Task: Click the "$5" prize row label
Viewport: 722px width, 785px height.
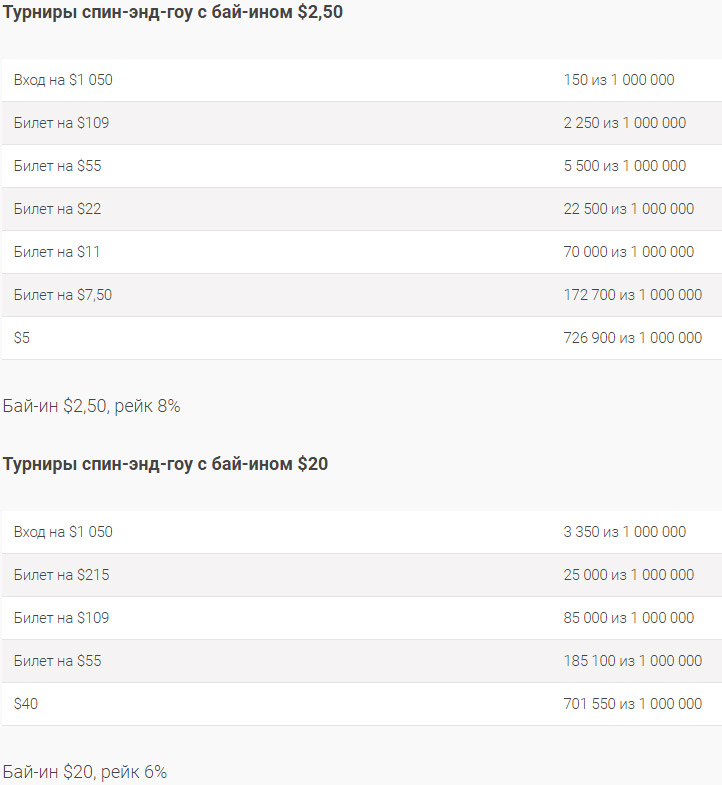Action: pyautogui.click(x=22, y=338)
